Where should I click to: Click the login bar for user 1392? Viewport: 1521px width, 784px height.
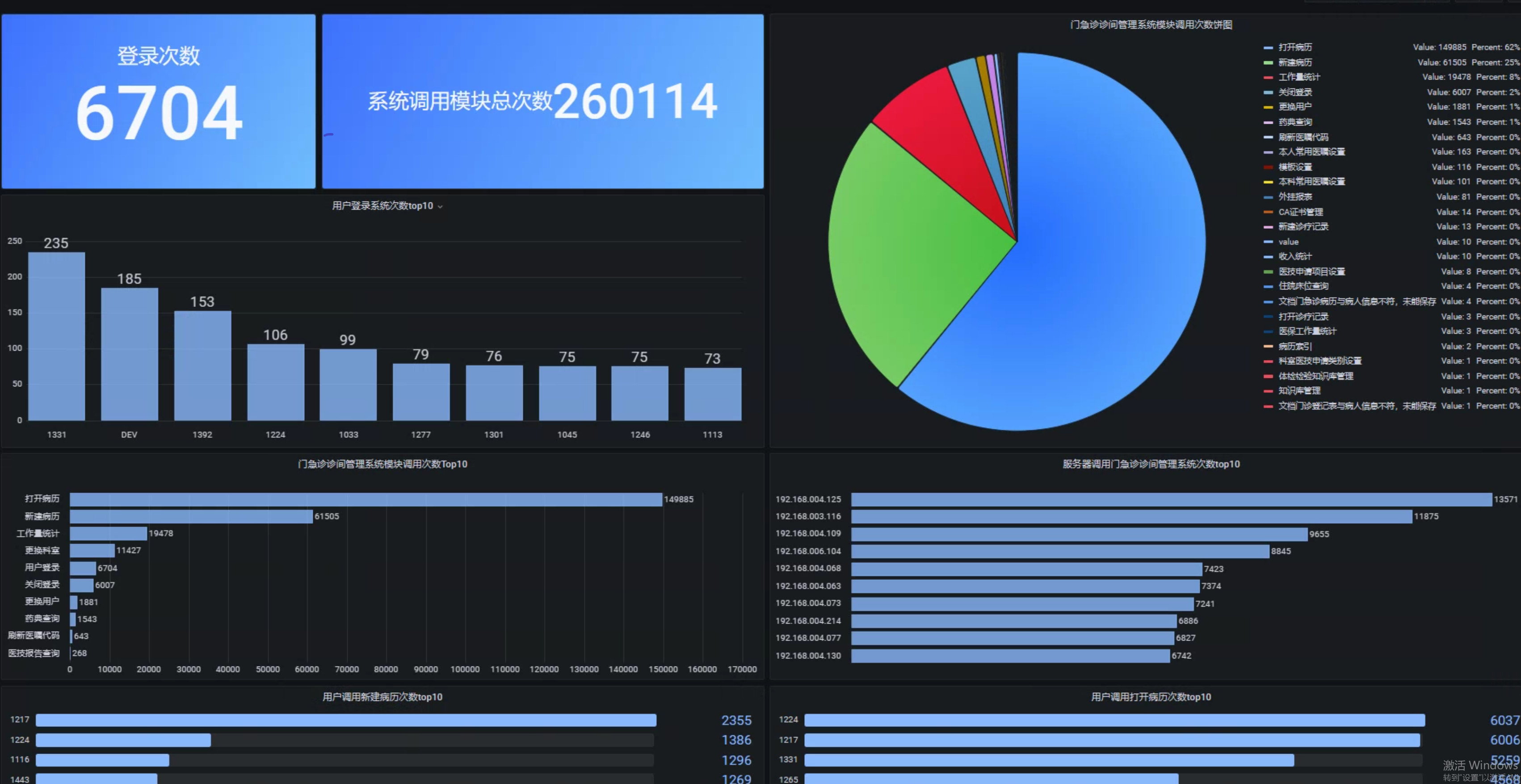[x=202, y=366]
